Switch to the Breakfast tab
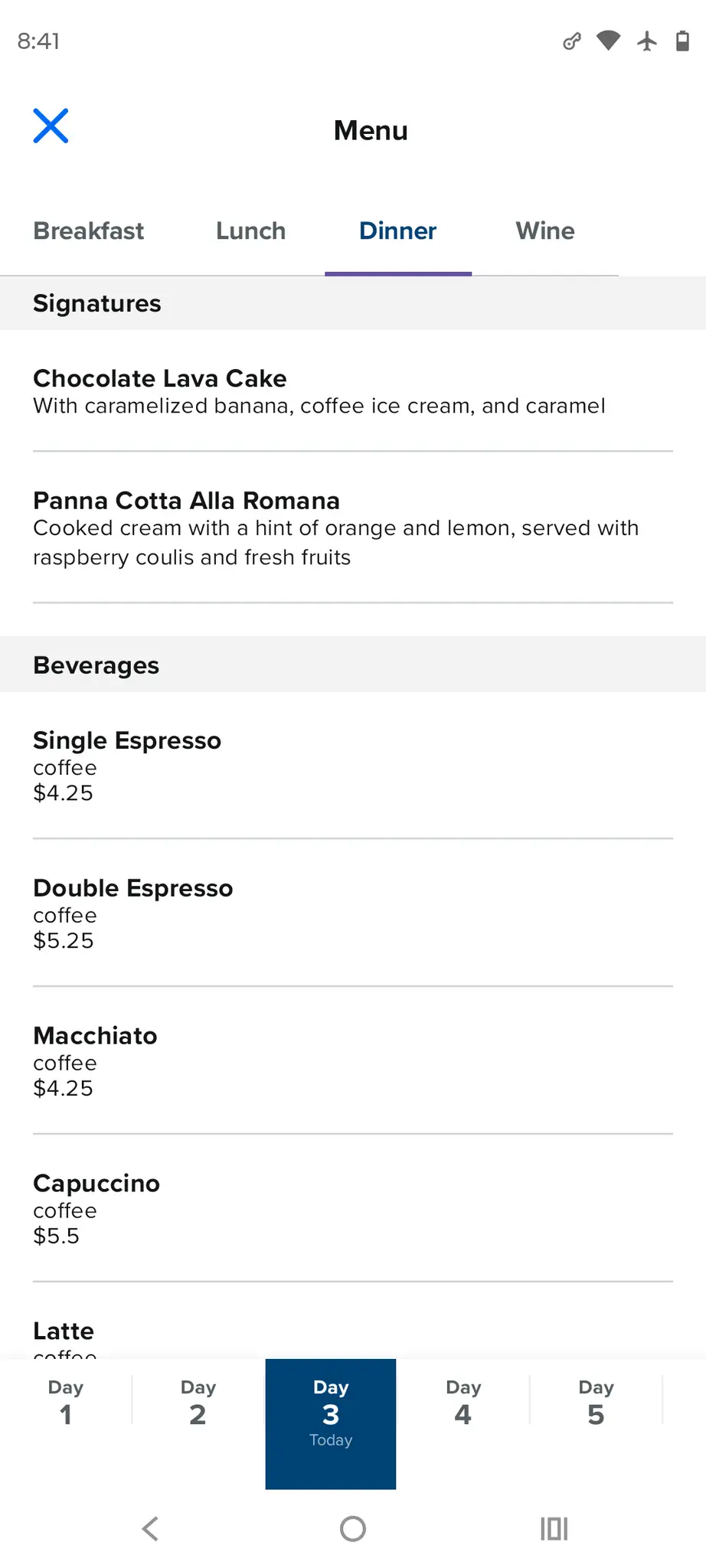This screenshot has width=706, height=1568. (x=89, y=230)
